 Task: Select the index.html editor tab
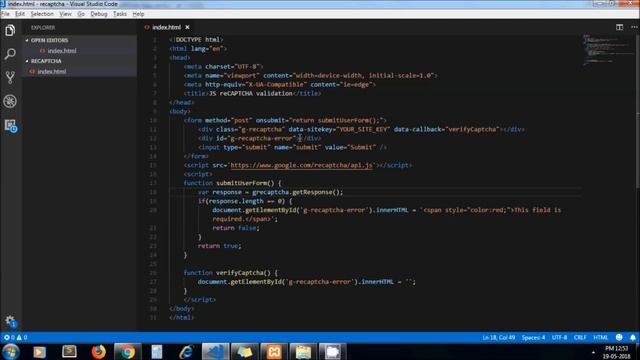166,27
